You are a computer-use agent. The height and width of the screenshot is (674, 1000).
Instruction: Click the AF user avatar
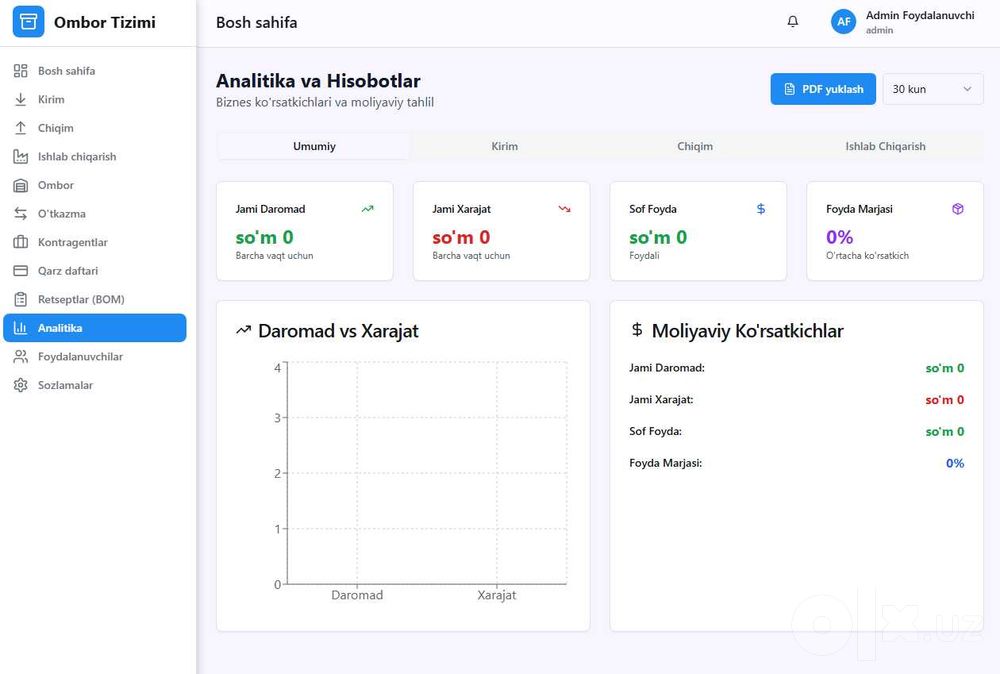pyautogui.click(x=843, y=22)
